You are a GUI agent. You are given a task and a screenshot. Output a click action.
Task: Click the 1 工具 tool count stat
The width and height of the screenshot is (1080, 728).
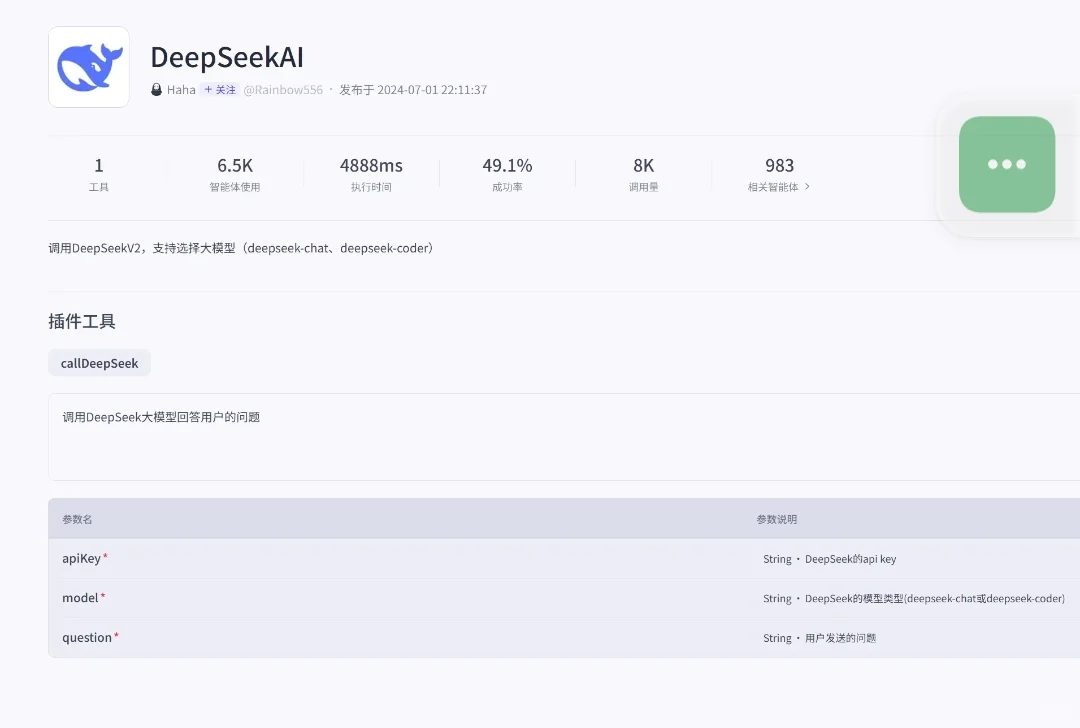click(x=98, y=174)
